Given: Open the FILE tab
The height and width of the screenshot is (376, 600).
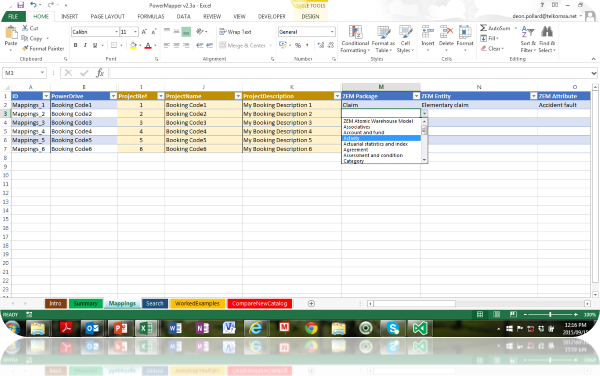Looking at the screenshot, I should coord(13,16).
